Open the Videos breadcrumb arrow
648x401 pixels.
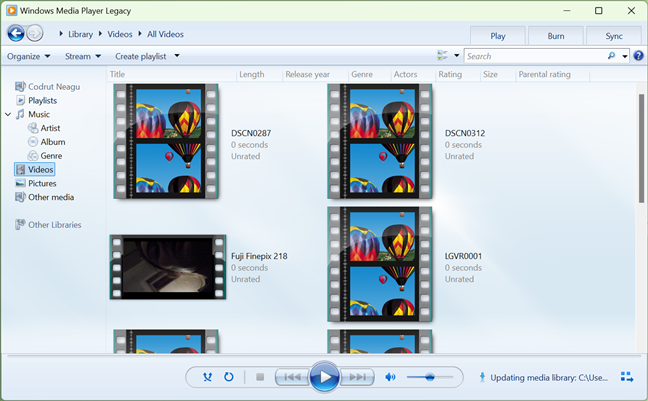tap(100, 33)
